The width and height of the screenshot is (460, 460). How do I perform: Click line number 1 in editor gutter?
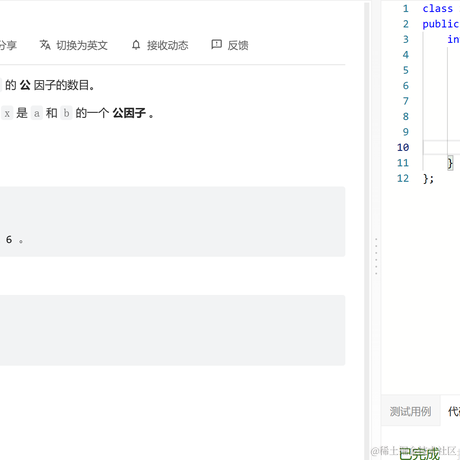tap(406, 9)
